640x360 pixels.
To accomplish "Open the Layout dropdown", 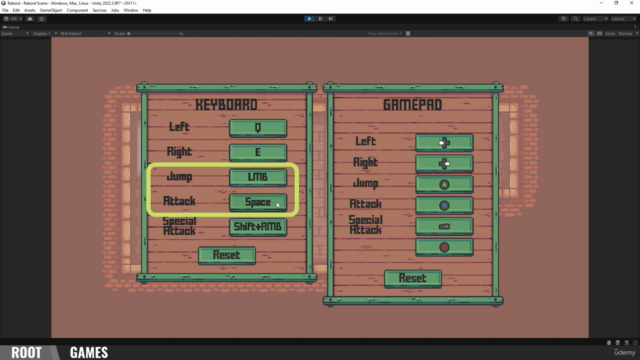I will tap(623, 19).
